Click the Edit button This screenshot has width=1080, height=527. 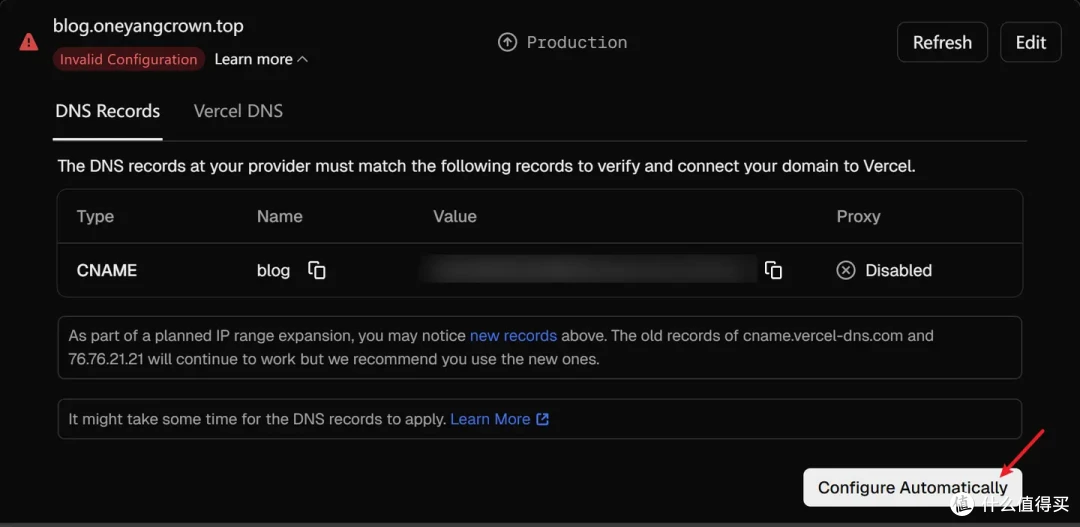point(1031,43)
